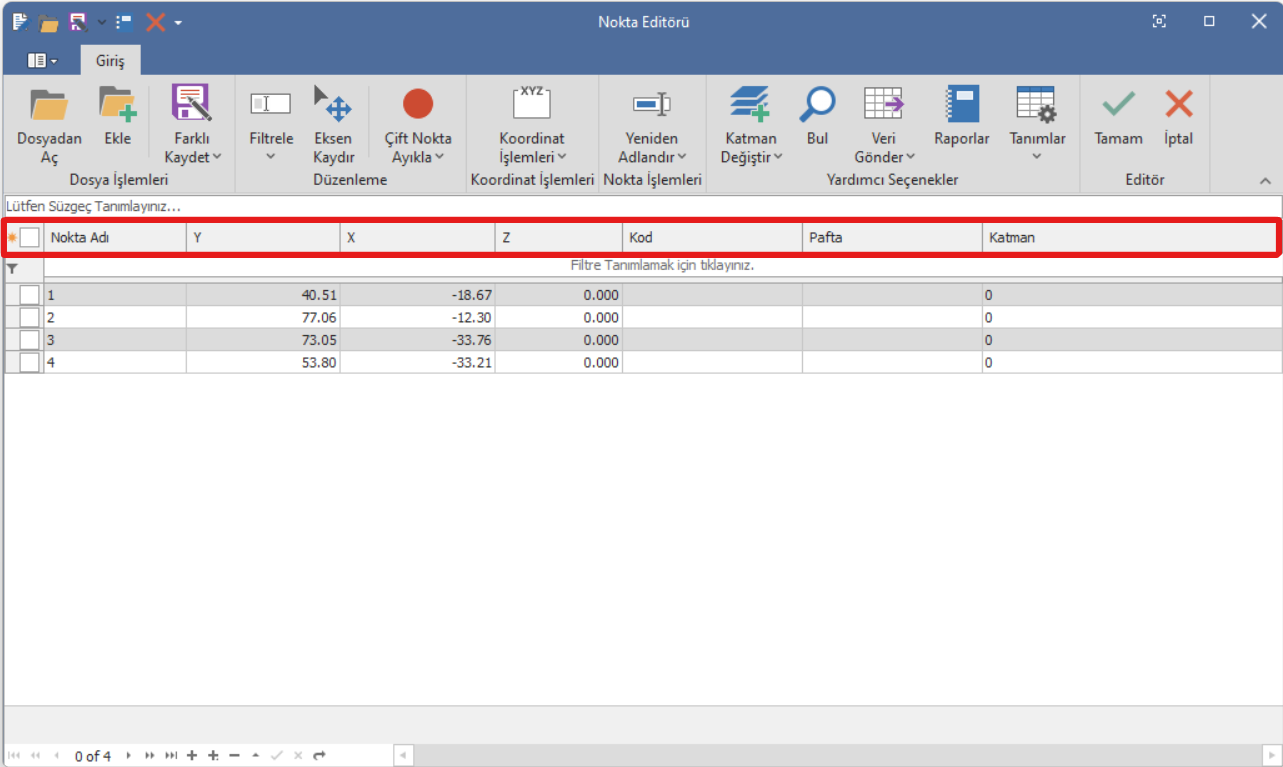
Task: Collapse the ribbon with the chevron
Action: (1265, 181)
